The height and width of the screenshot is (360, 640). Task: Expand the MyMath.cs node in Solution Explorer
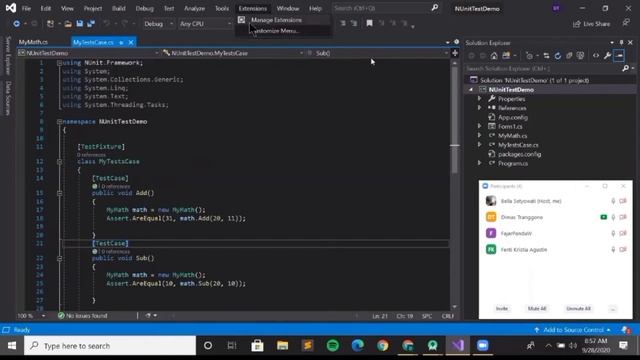pos(480,136)
